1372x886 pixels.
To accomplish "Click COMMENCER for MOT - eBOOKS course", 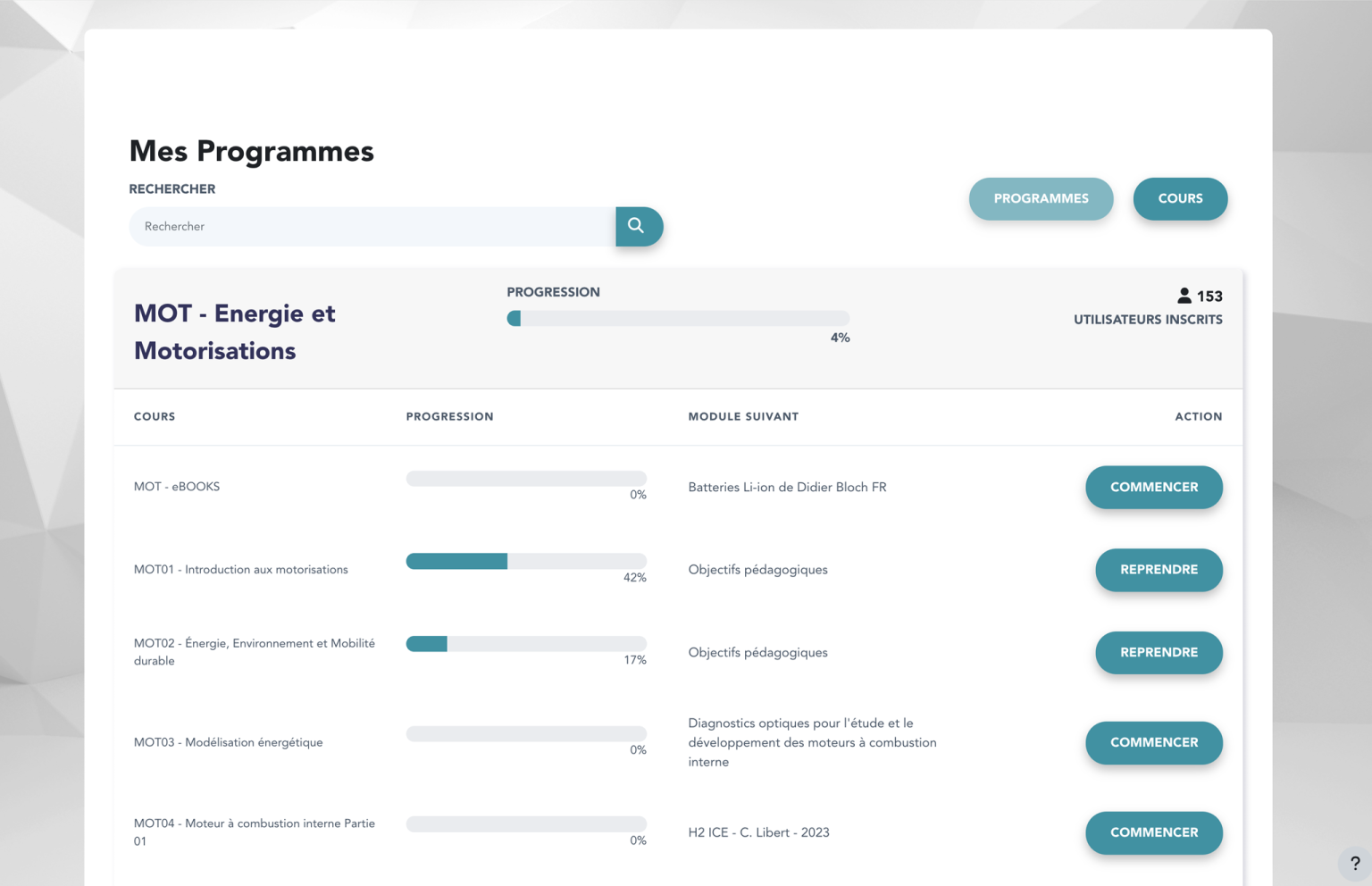I will pos(1153,487).
